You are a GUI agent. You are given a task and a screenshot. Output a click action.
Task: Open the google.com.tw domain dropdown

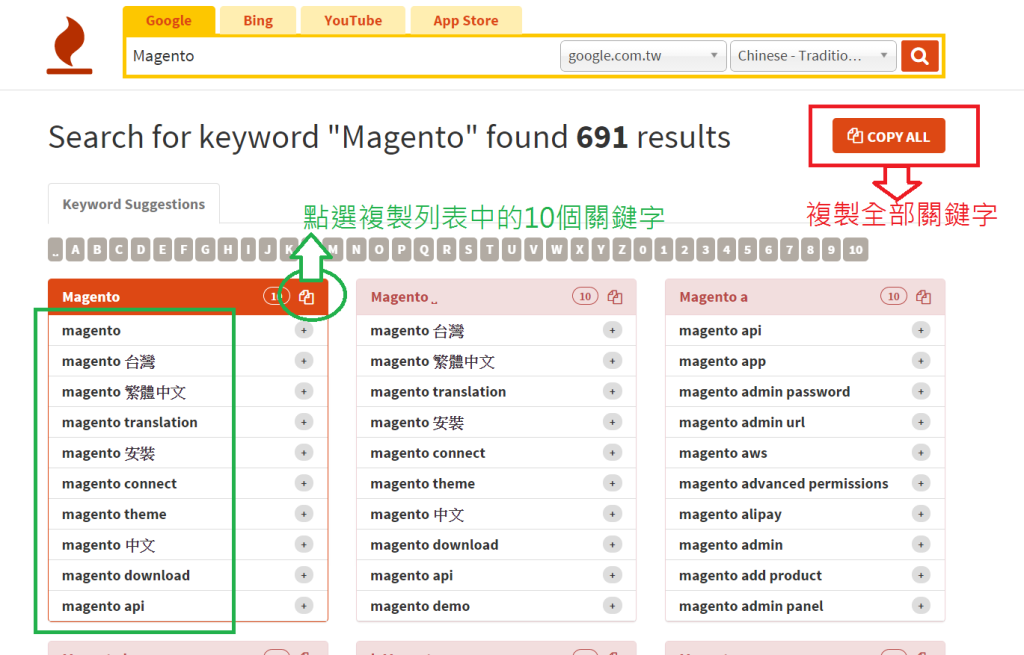click(x=643, y=56)
